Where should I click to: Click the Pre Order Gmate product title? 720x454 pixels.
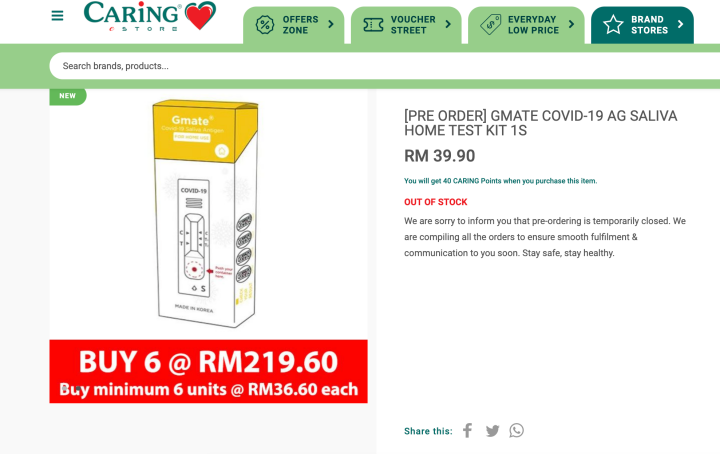(x=540, y=123)
